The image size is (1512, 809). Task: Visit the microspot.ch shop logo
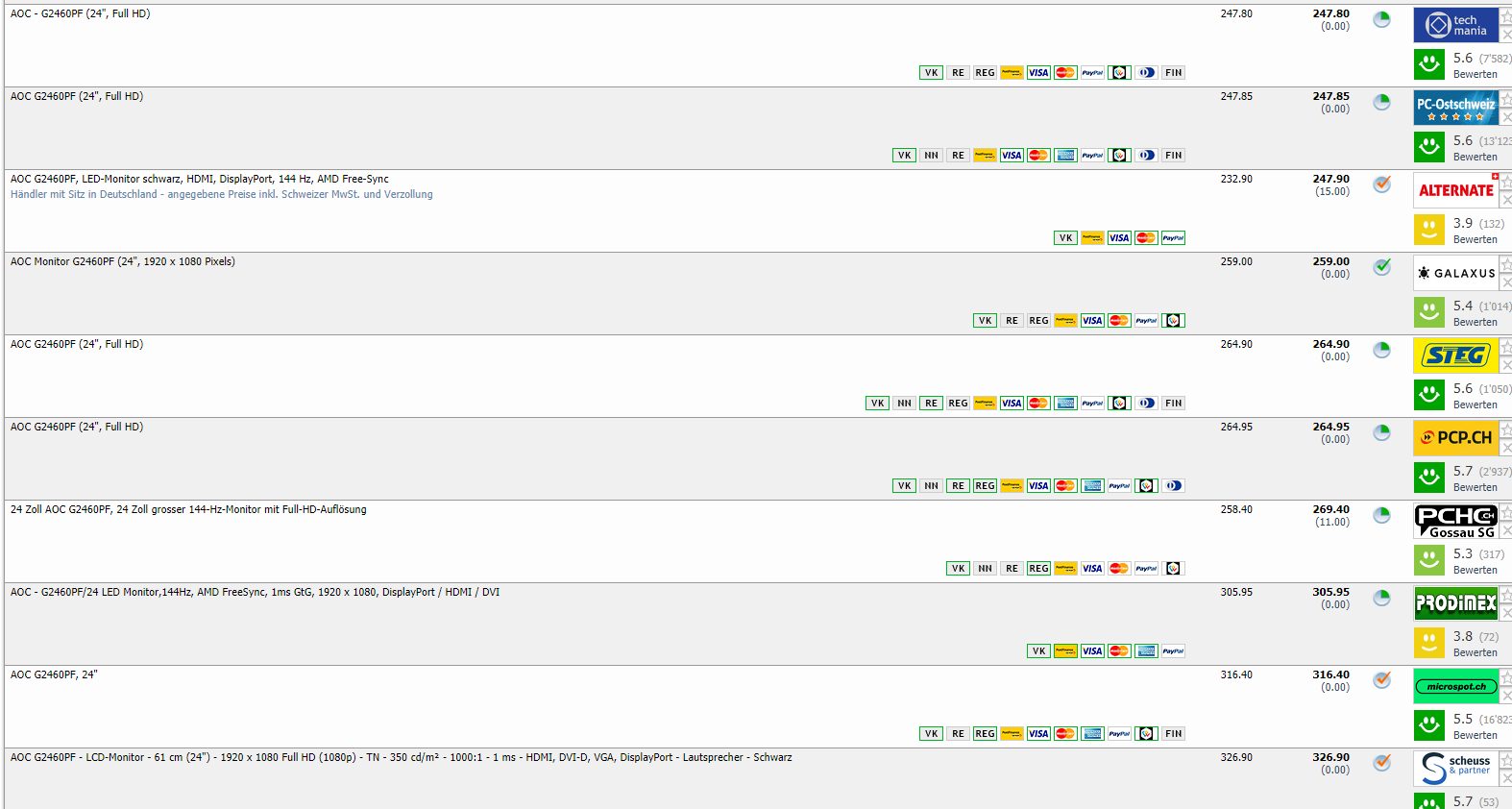point(1455,686)
